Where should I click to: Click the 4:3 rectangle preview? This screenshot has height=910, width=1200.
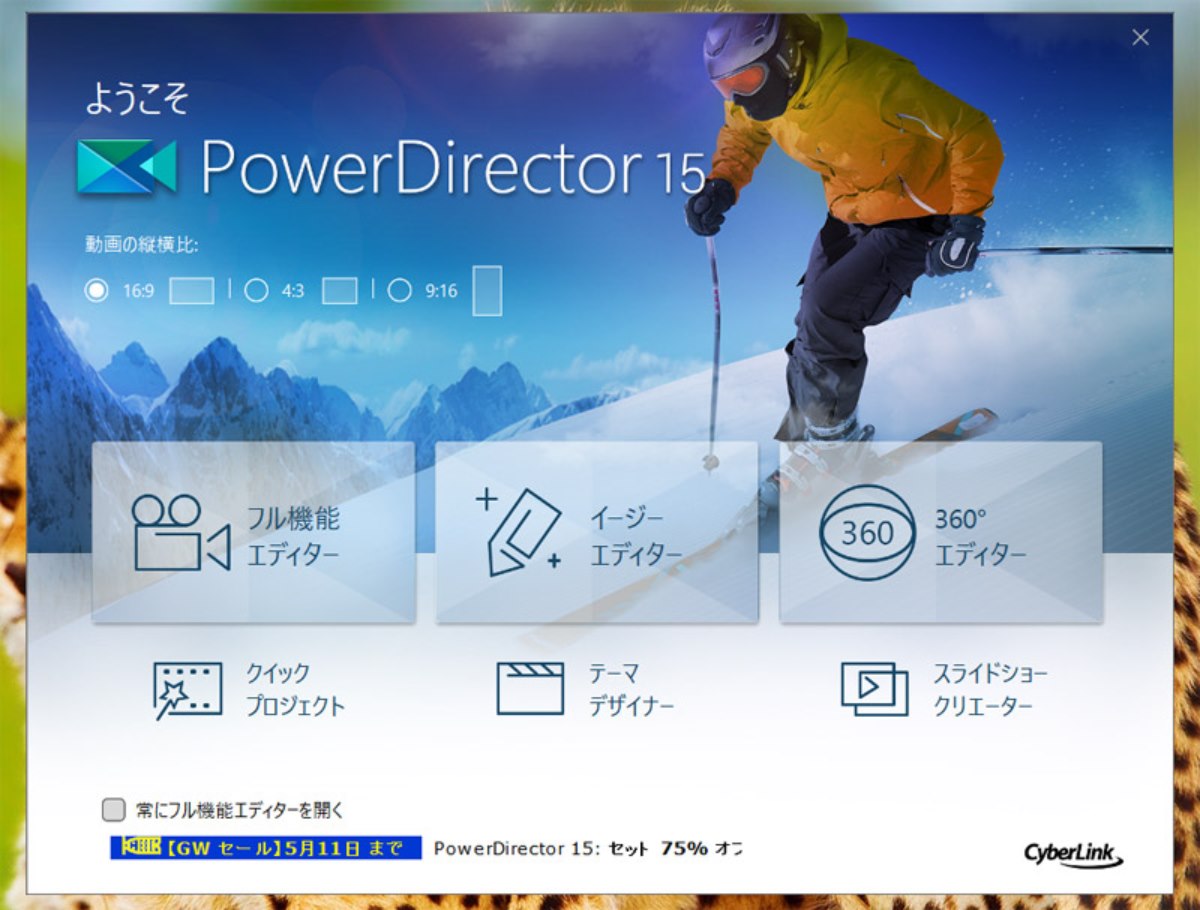(339, 291)
